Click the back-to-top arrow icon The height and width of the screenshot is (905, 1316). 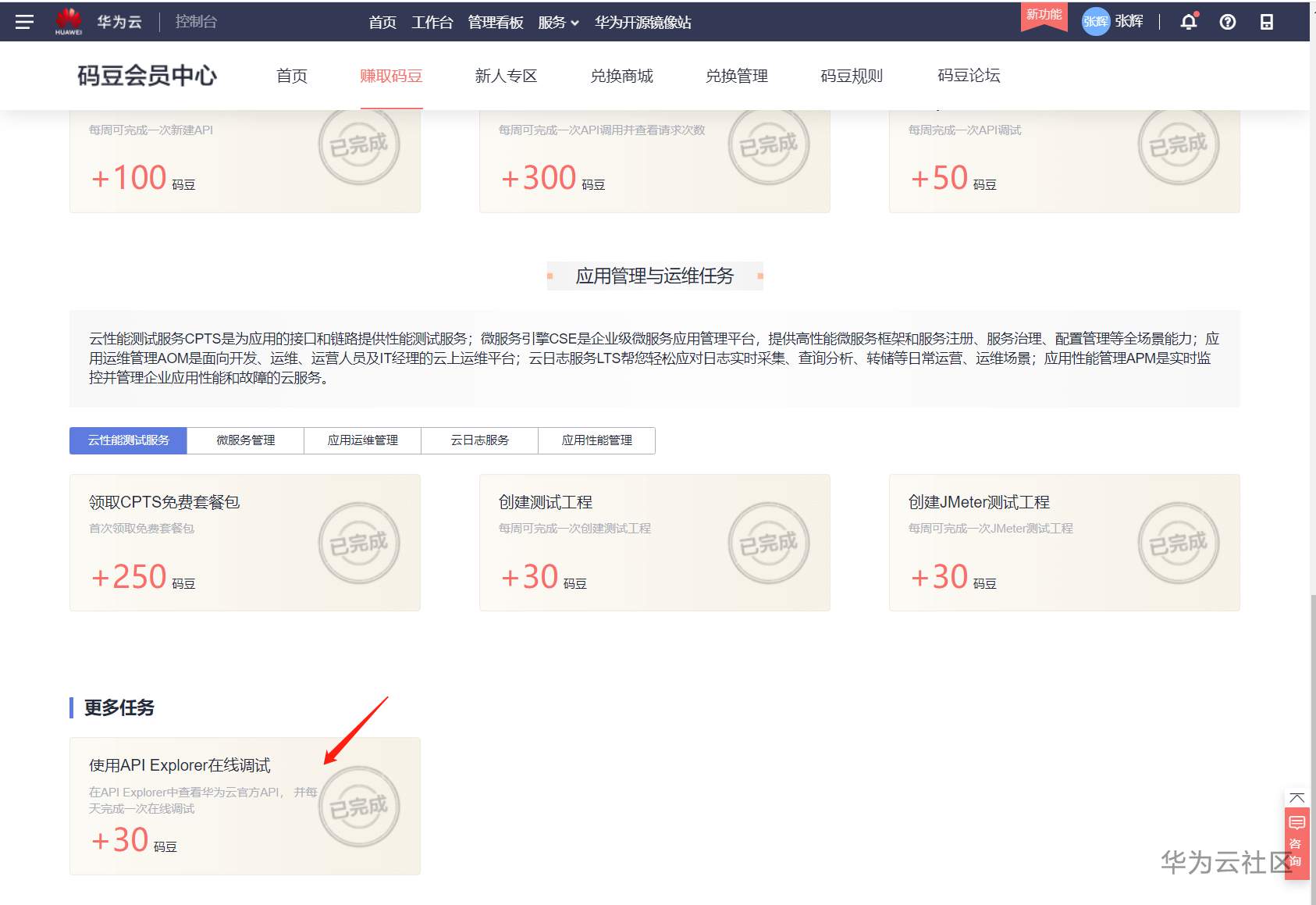pyautogui.click(x=1297, y=798)
